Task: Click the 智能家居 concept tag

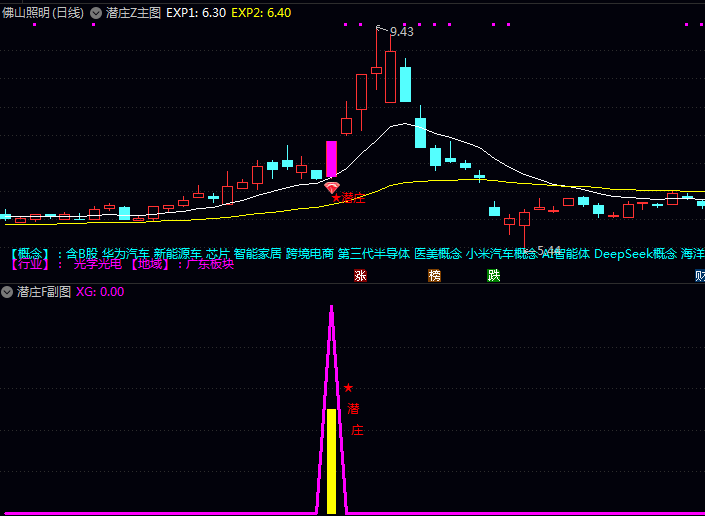Action: pos(258,254)
